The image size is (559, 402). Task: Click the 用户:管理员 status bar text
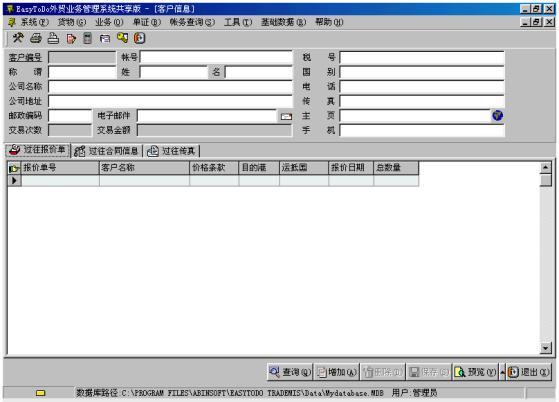[x=415, y=393]
